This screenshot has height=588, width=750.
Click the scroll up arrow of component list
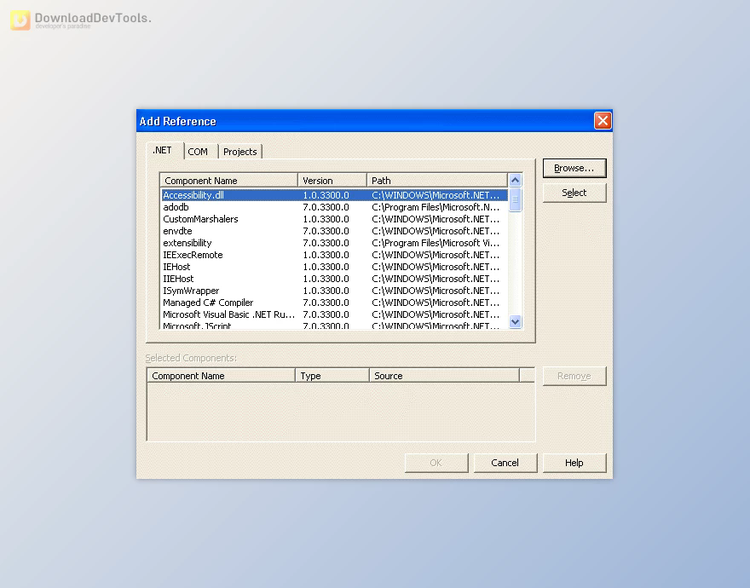pos(515,180)
